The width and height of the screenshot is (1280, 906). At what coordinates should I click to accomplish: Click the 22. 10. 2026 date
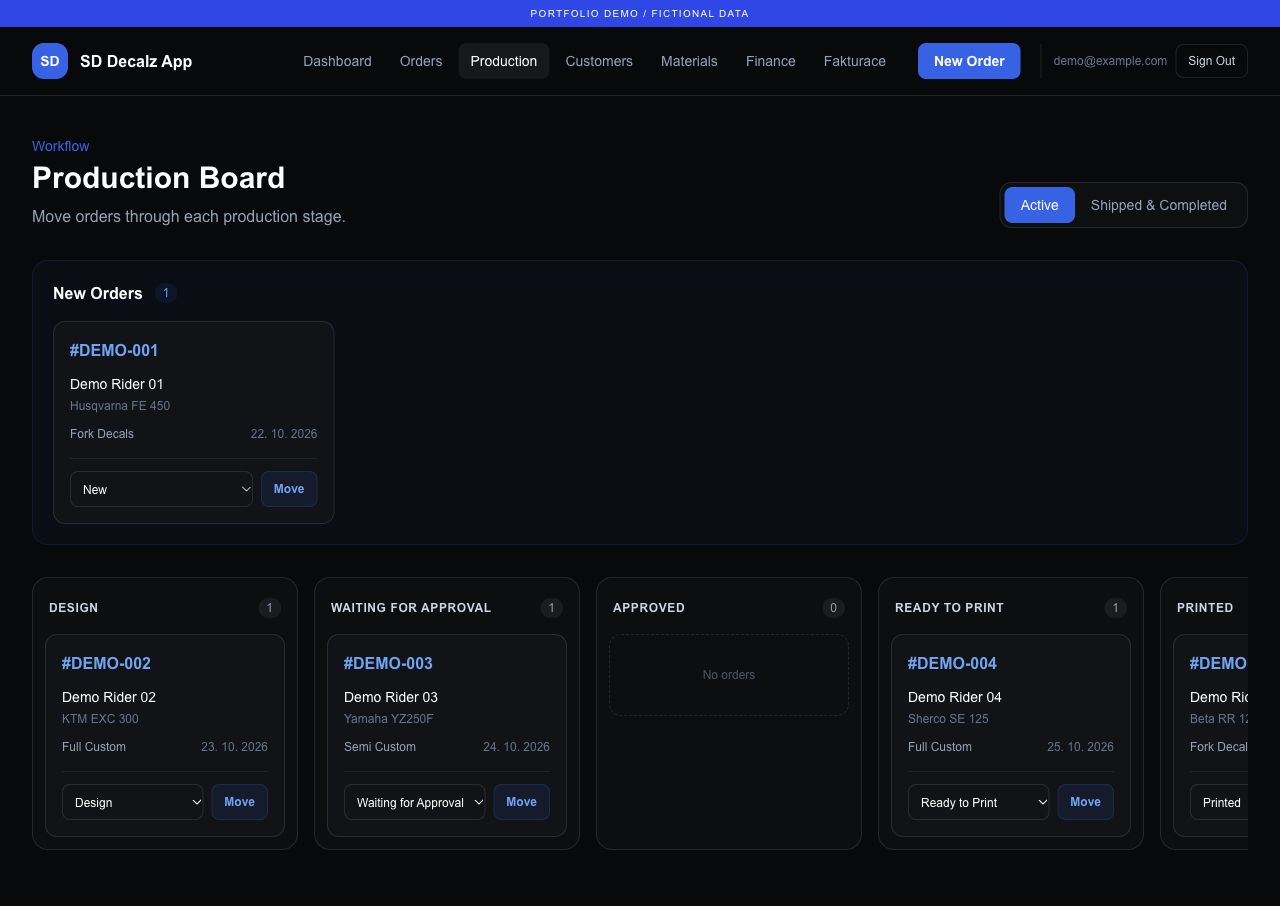(284, 434)
